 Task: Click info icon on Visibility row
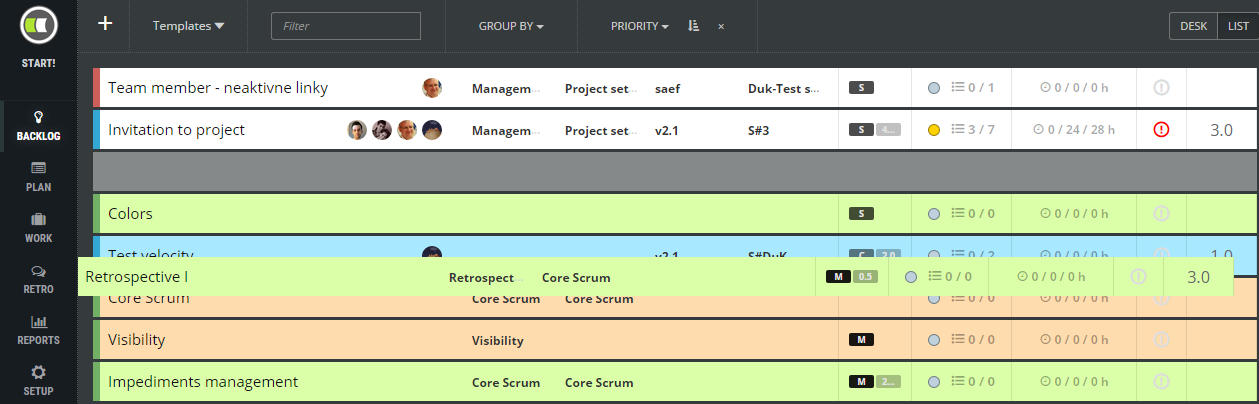coord(1161,340)
